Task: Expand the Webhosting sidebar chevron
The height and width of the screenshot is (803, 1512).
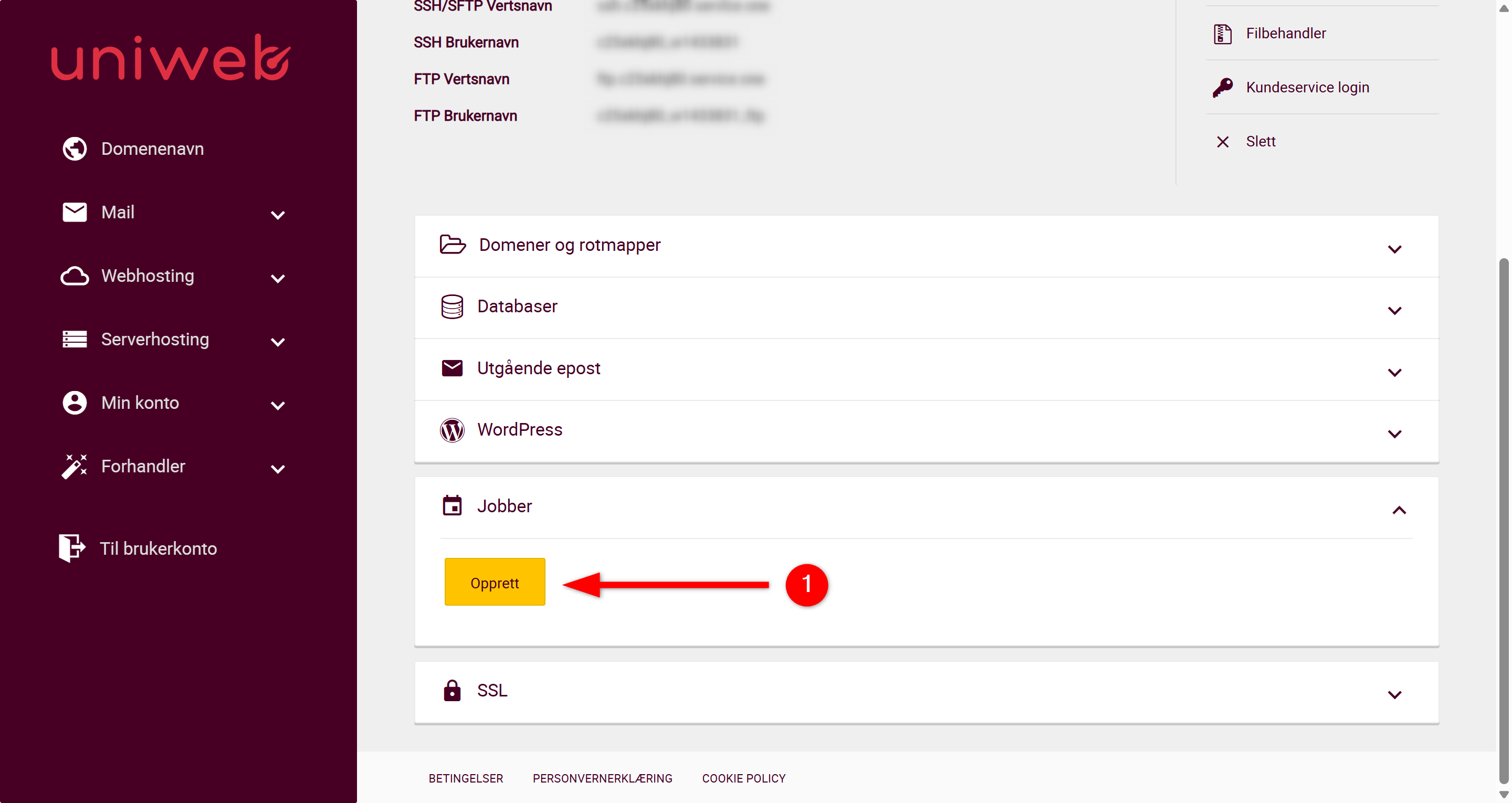Action: point(278,278)
